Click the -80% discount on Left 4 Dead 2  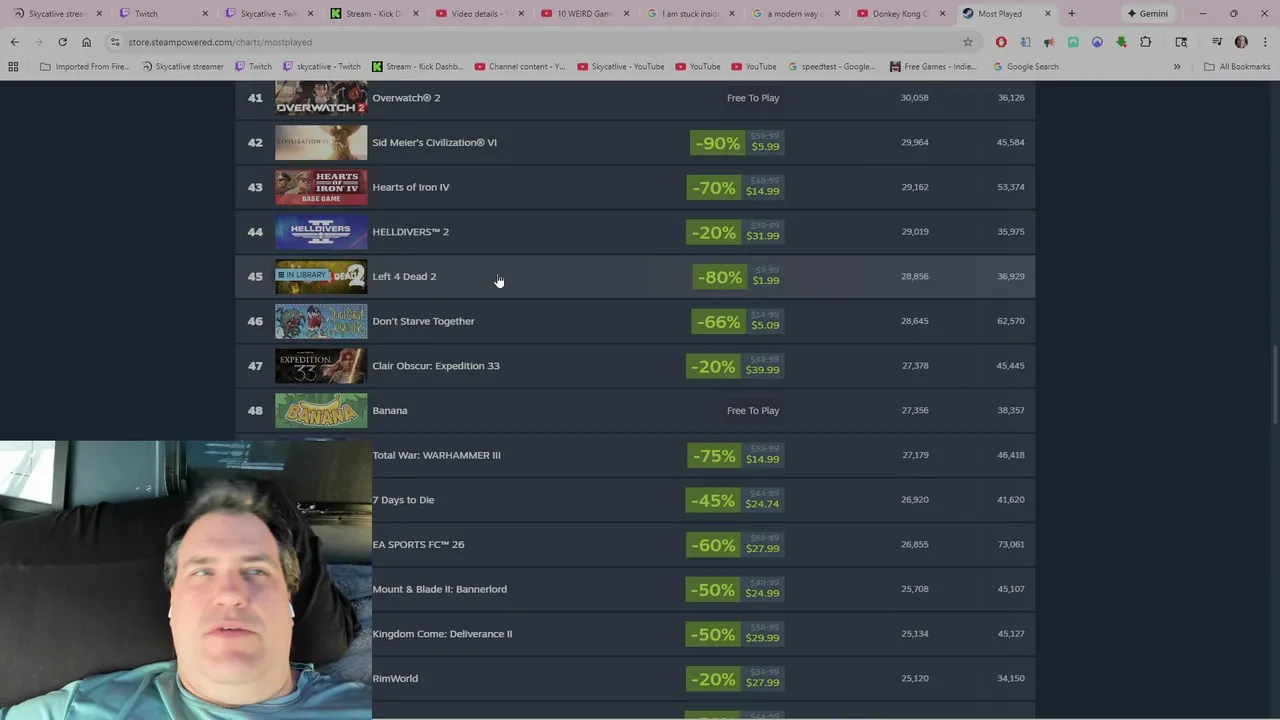coord(720,277)
